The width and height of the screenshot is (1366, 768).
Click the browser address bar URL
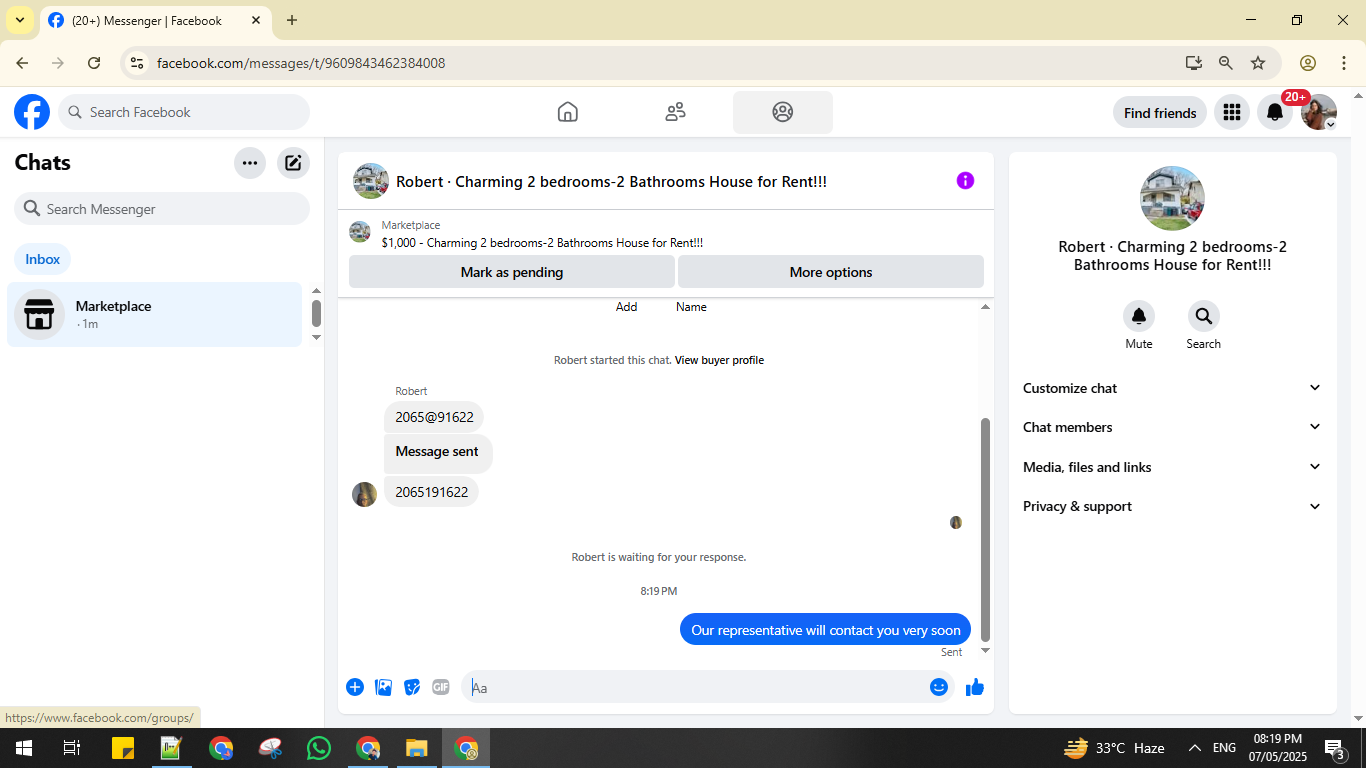(301, 63)
